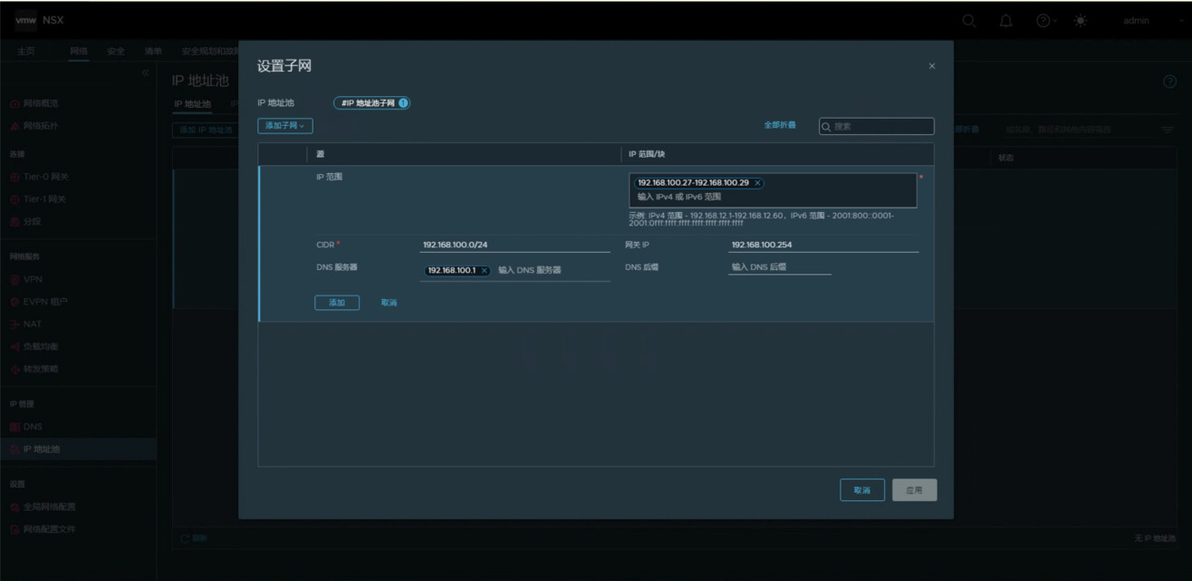Click the 应用 button
Image resolution: width=1192 pixels, height=581 pixels.
click(915, 491)
